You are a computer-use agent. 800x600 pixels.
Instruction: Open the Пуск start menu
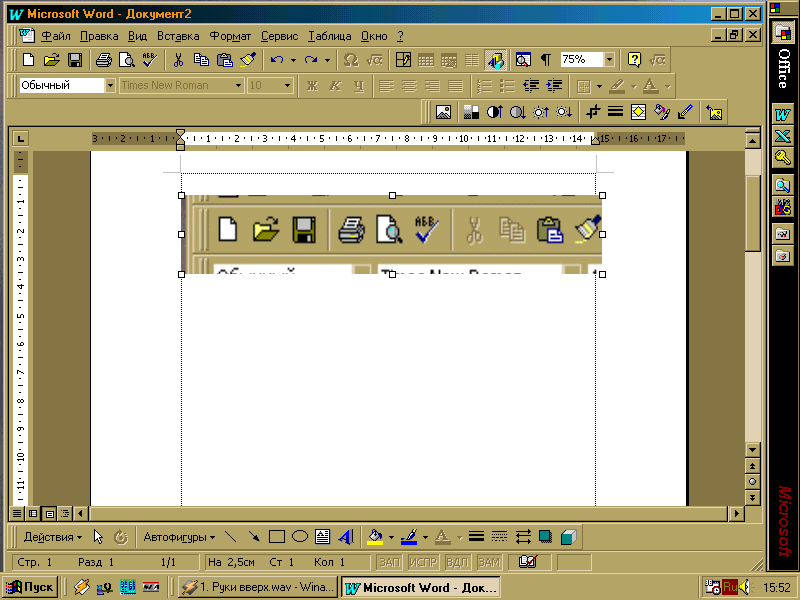point(31,587)
